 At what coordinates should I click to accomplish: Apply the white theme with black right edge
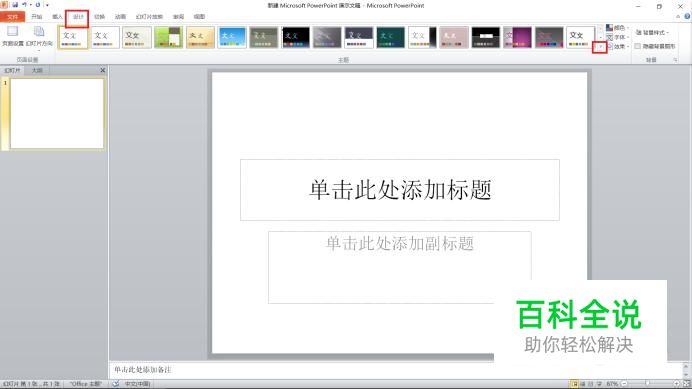click(422, 37)
